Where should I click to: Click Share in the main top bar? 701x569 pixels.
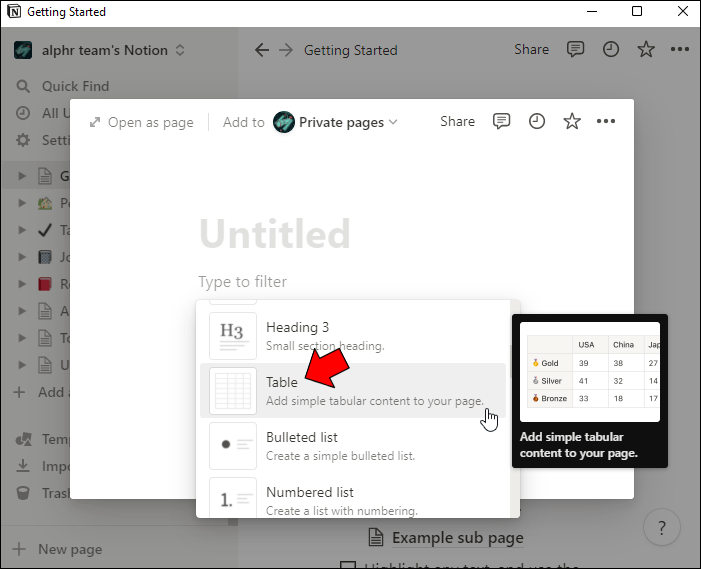[x=531, y=50]
